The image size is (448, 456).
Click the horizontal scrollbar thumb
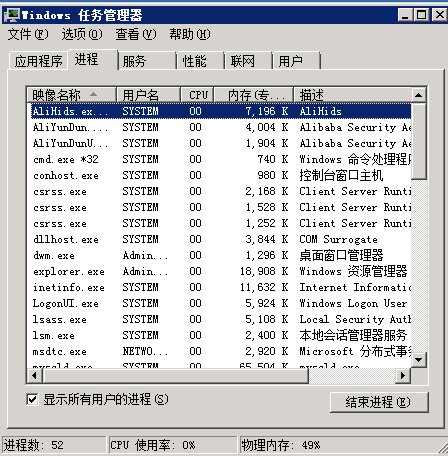[x=175, y=376]
